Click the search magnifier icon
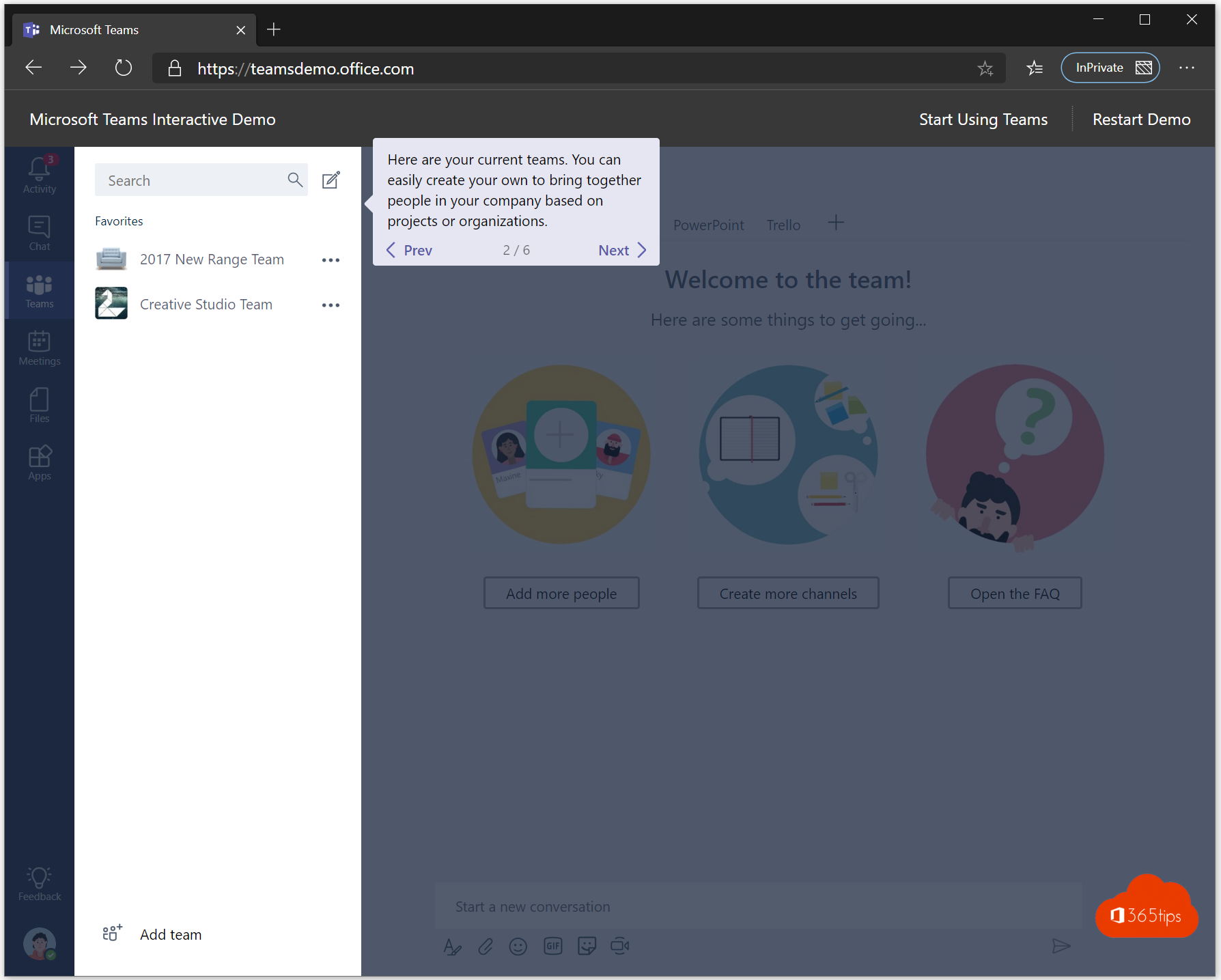1221x980 pixels. click(295, 180)
